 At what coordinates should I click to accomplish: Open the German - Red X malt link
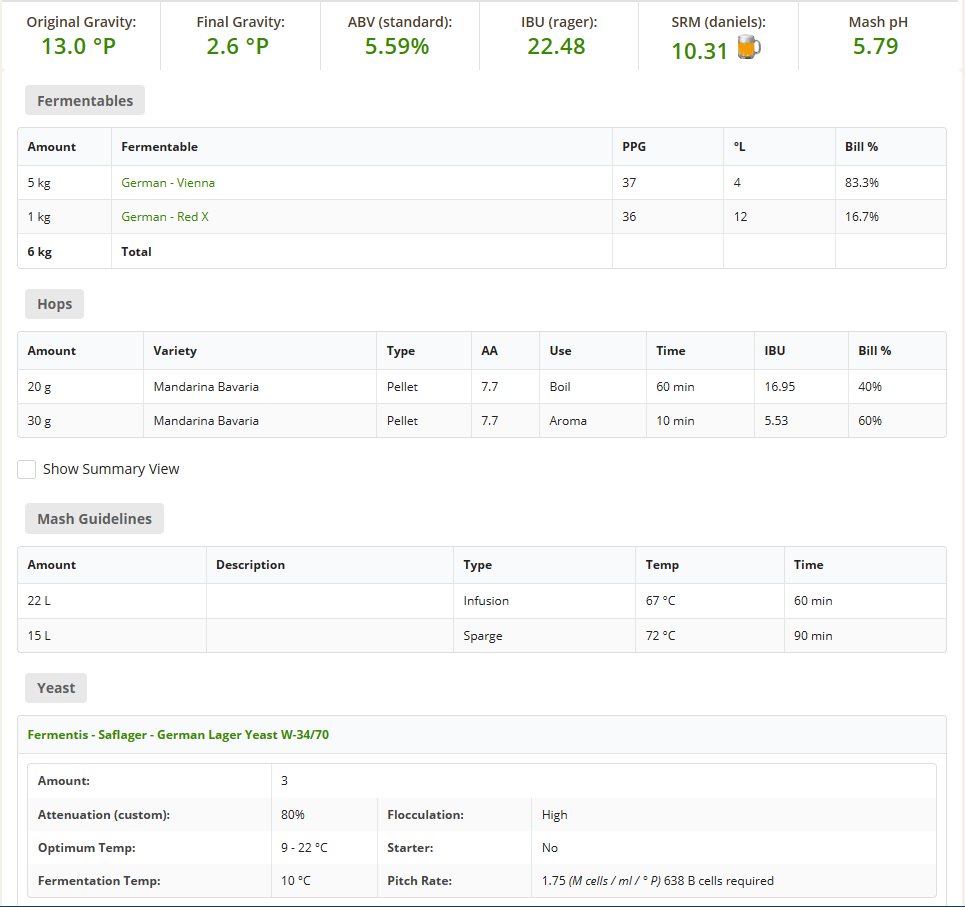tap(165, 217)
